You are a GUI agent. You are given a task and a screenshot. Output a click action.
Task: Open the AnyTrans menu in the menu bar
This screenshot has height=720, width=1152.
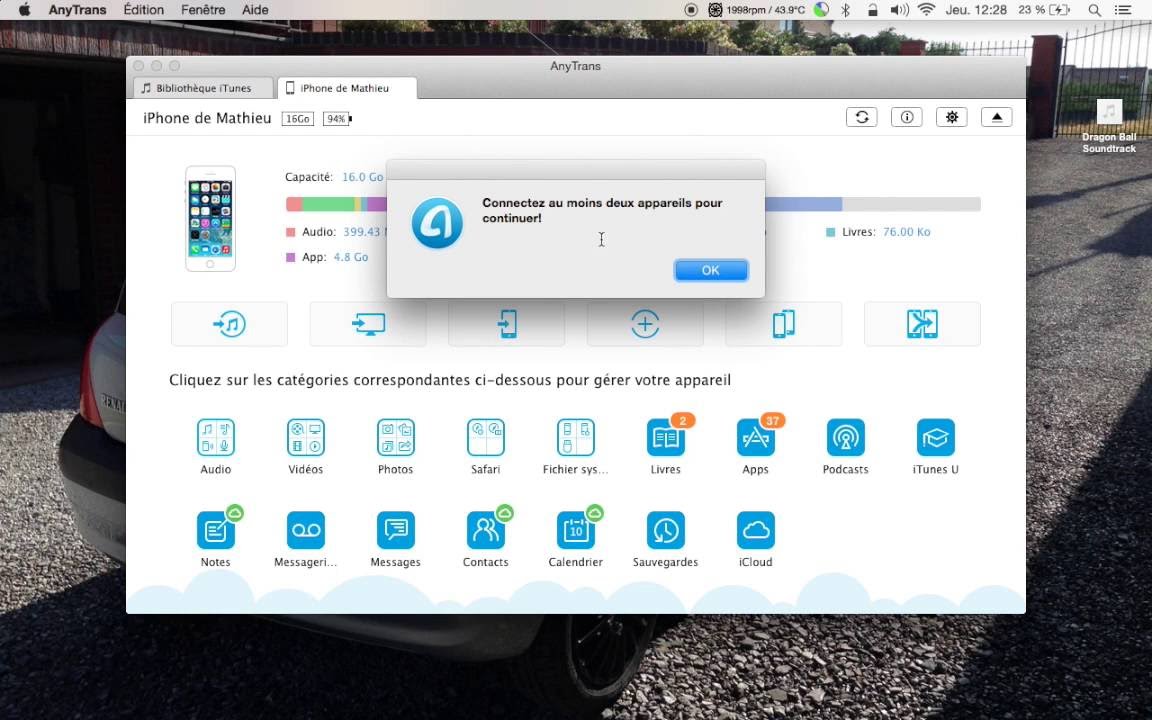click(x=77, y=10)
